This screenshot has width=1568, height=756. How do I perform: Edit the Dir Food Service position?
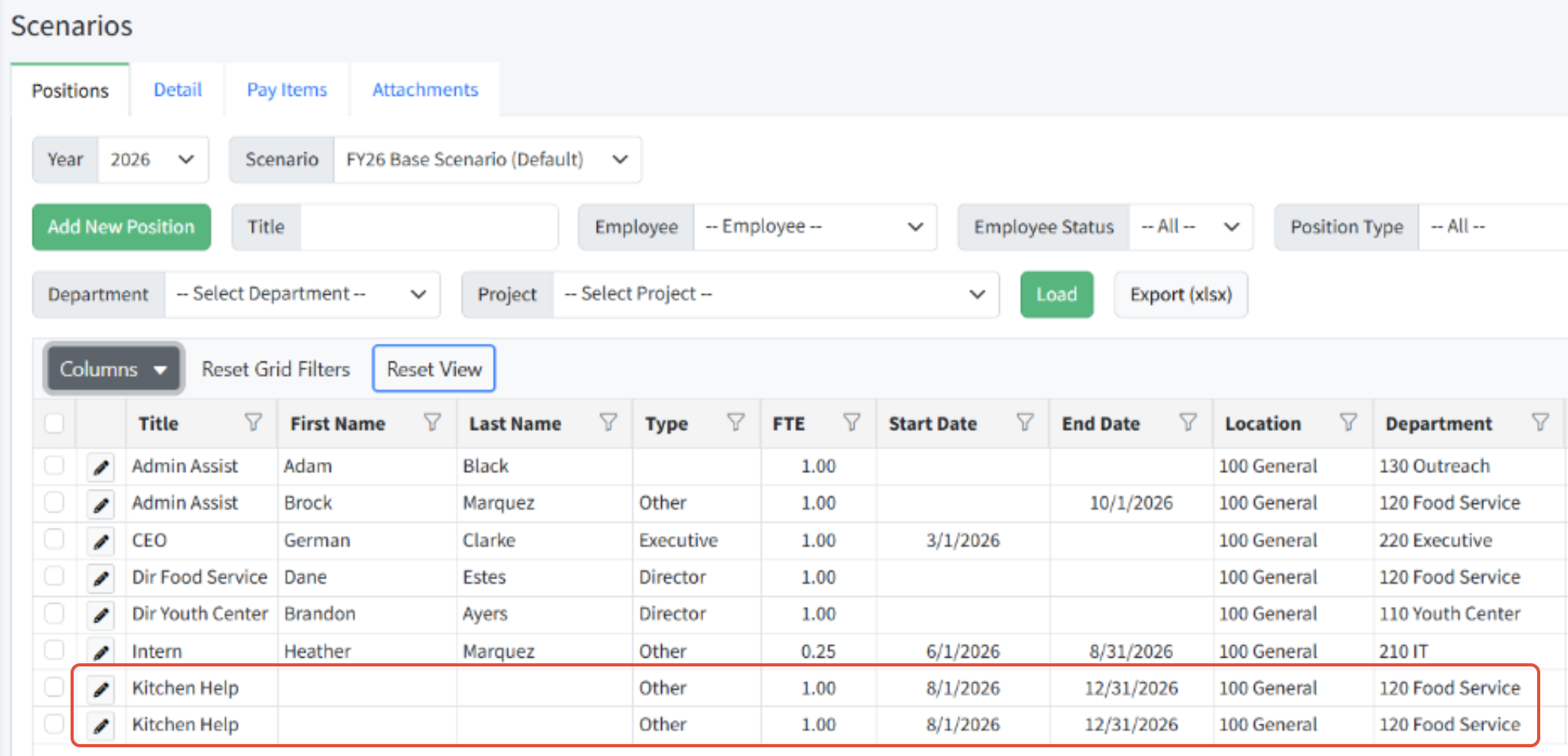click(101, 578)
